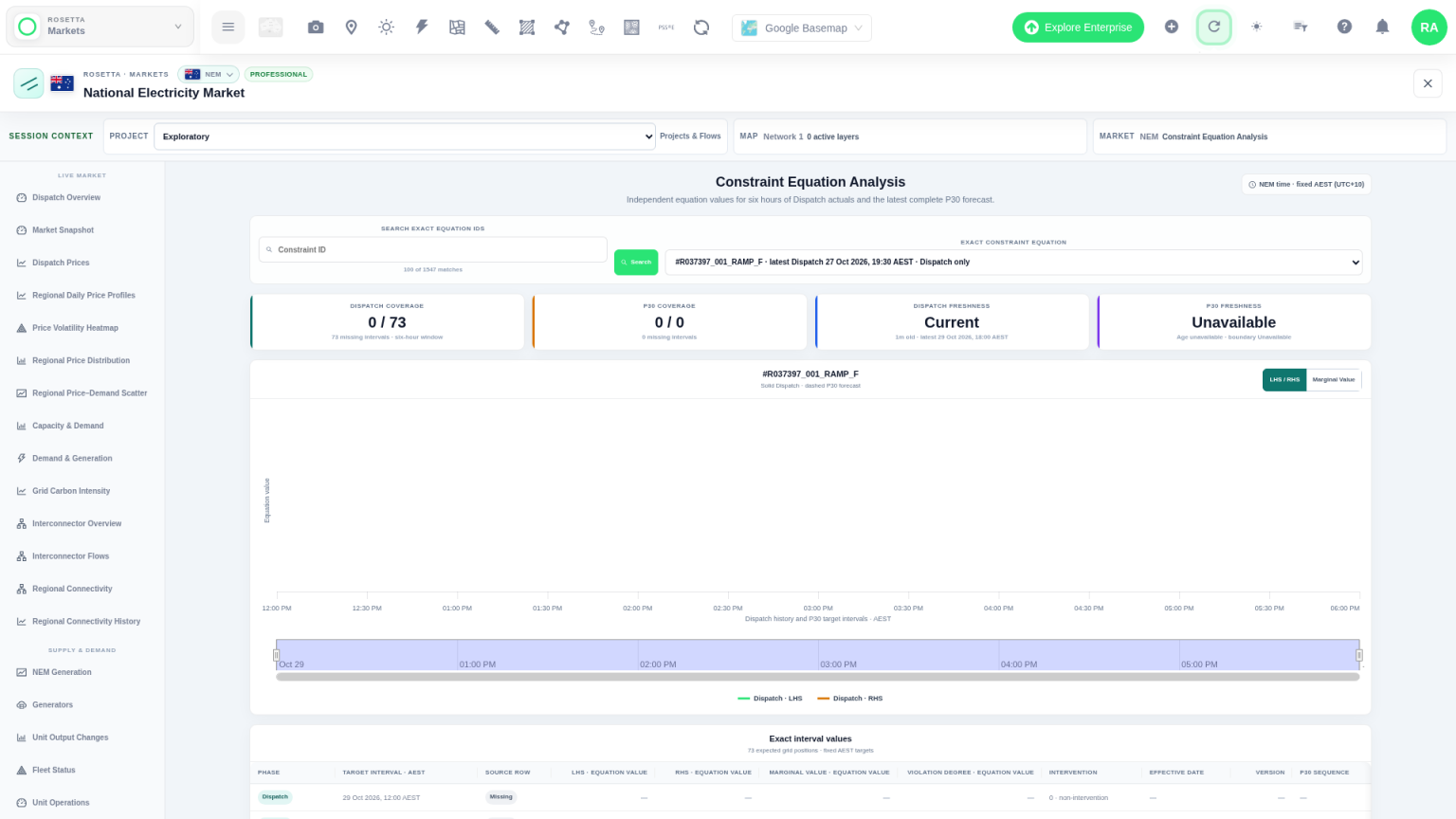Open Dispatch Prices in the sidebar
Screen dimensions: 1456x819
point(61,263)
